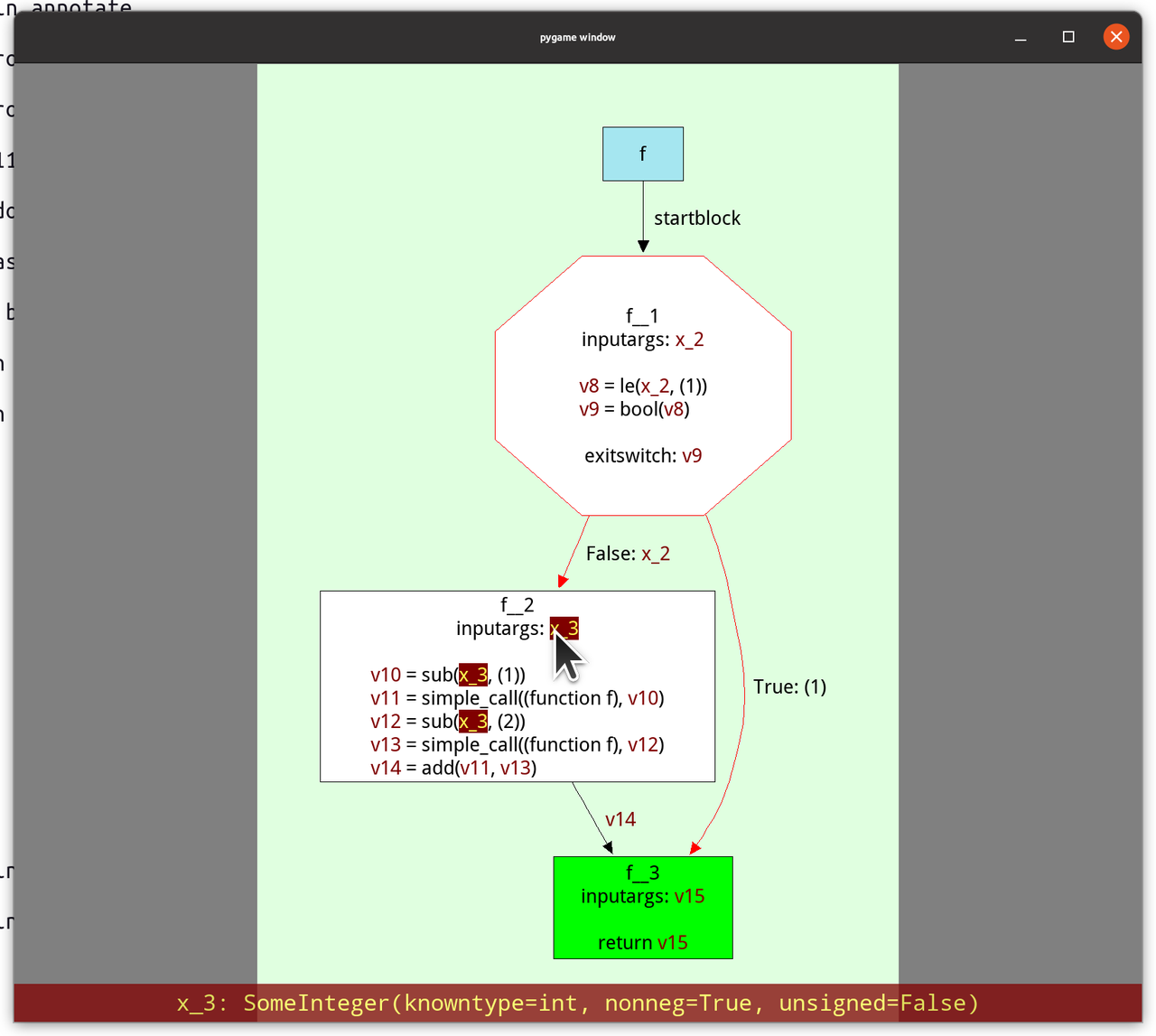Click the red x_3 annotation status bar

coord(577,1003)
